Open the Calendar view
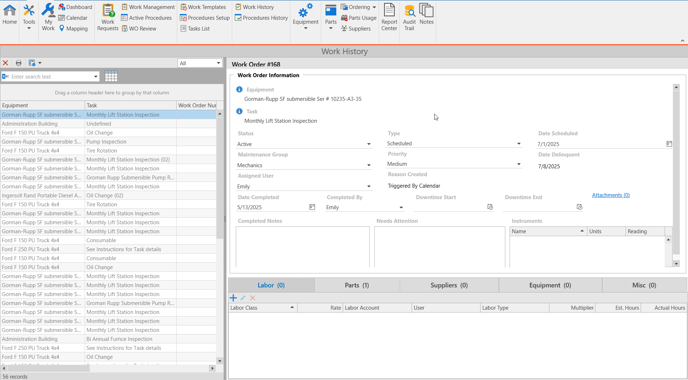The width and height of the screenshot is (688, 380). click(x=73, y=18)
